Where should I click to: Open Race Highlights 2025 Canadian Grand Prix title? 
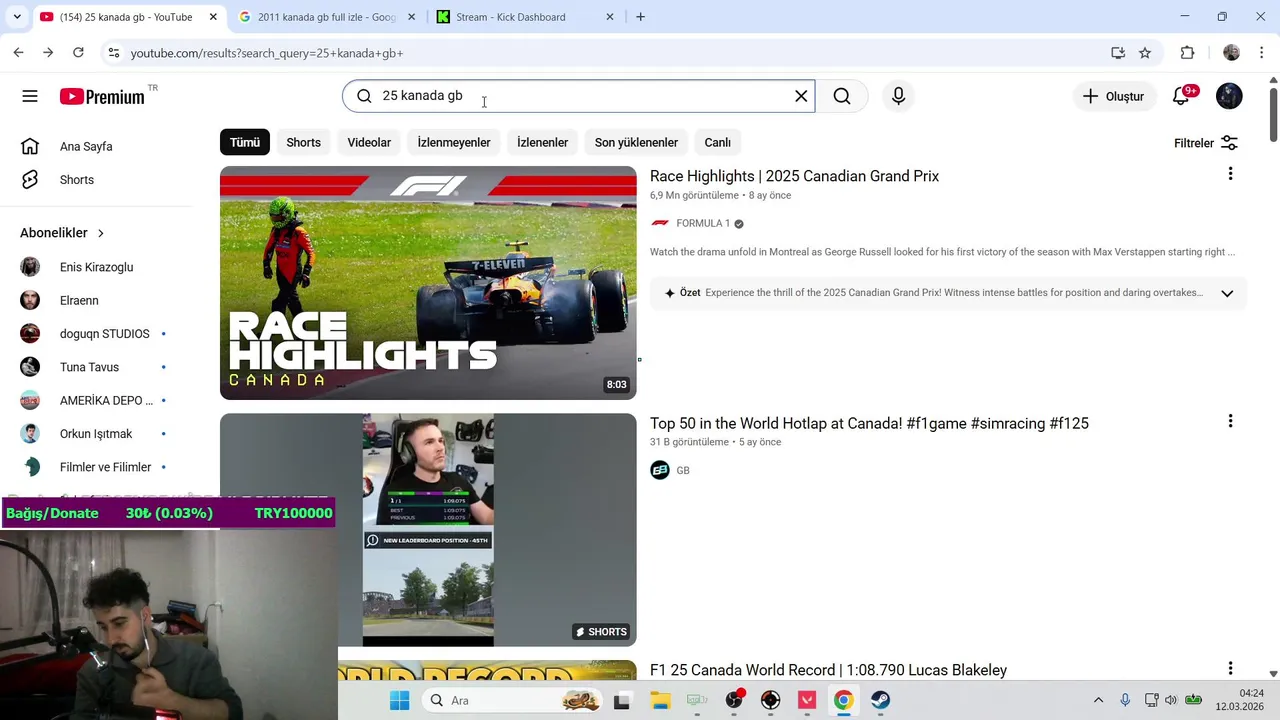tap(795, 176)
